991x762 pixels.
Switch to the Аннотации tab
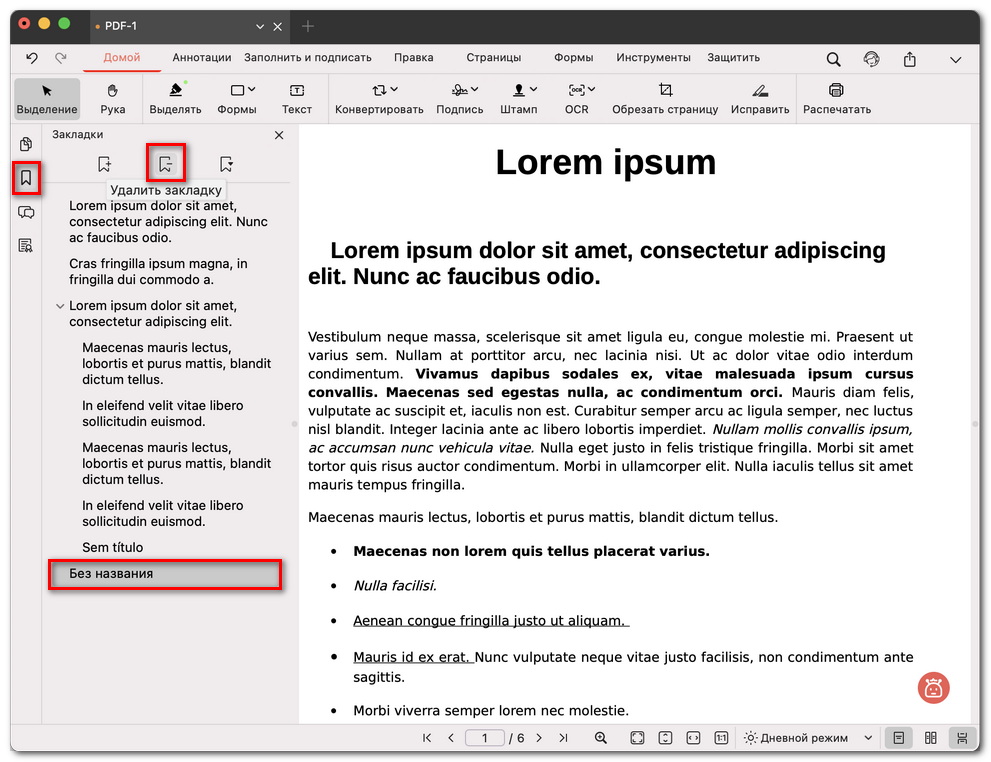201,57
